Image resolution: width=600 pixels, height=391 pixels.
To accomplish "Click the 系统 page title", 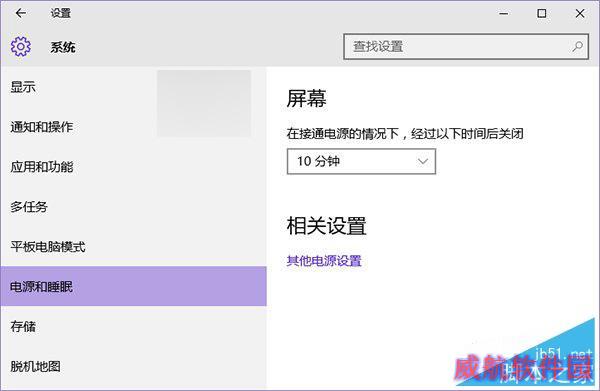I will tap(63, 47).
